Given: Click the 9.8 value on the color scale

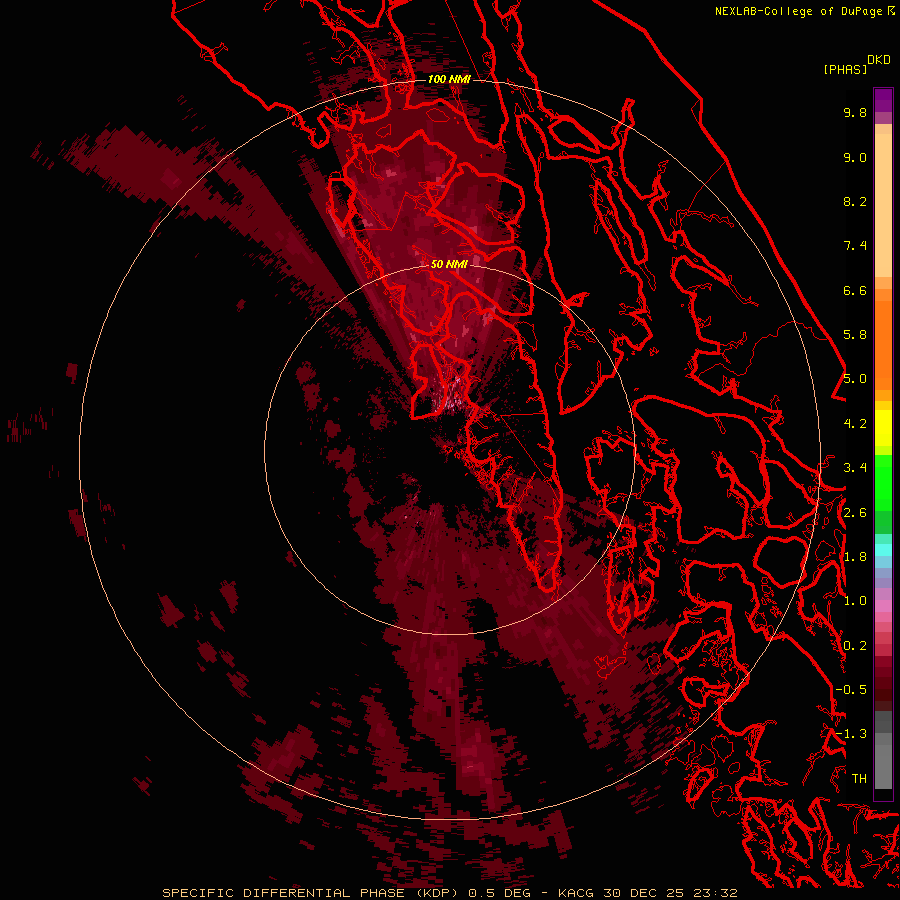Looking at the screenshot, I should coord(855,112).
